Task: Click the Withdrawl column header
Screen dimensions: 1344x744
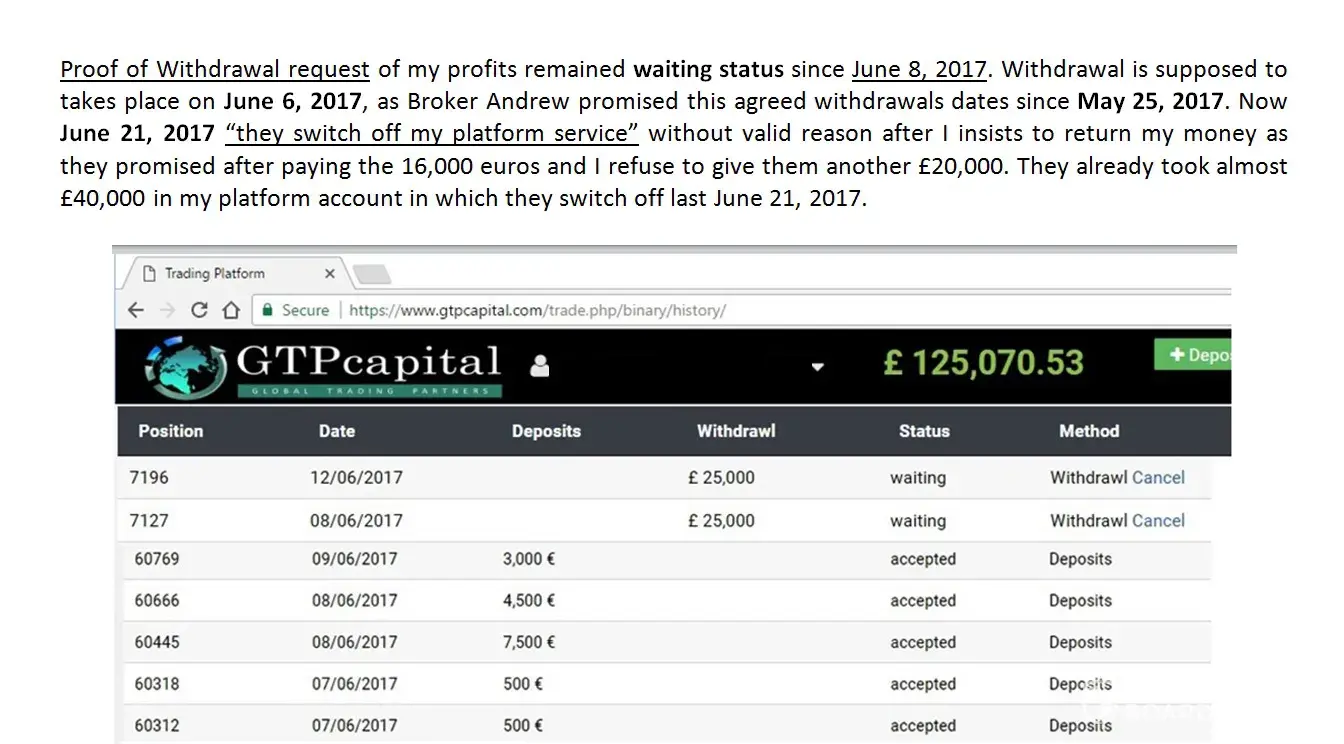Action: coord(736,431)
